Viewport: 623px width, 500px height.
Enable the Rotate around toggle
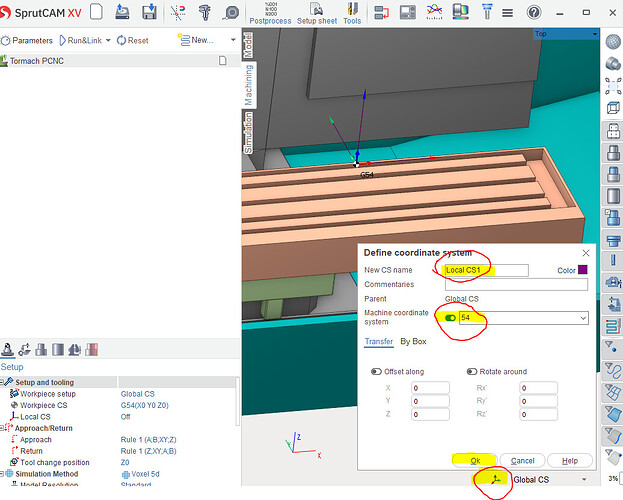471,371
